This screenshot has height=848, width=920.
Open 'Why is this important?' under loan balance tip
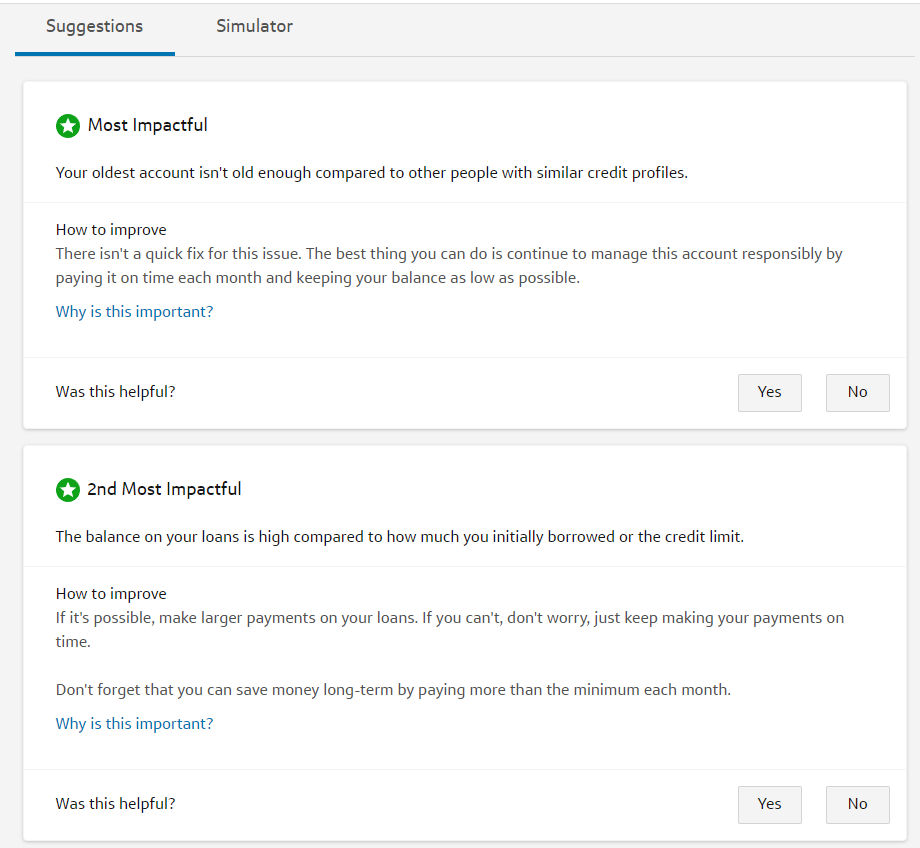(x=134, y=724)
